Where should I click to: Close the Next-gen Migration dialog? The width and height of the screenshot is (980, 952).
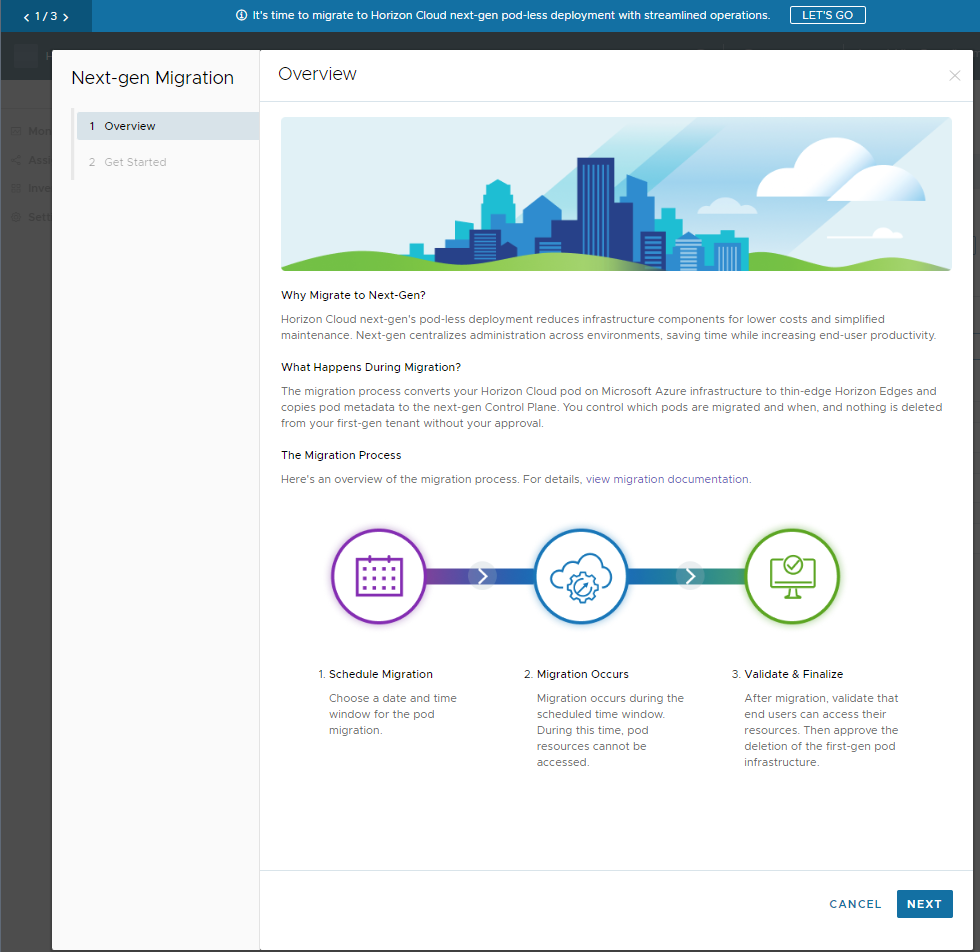click(x=954, y=76)
